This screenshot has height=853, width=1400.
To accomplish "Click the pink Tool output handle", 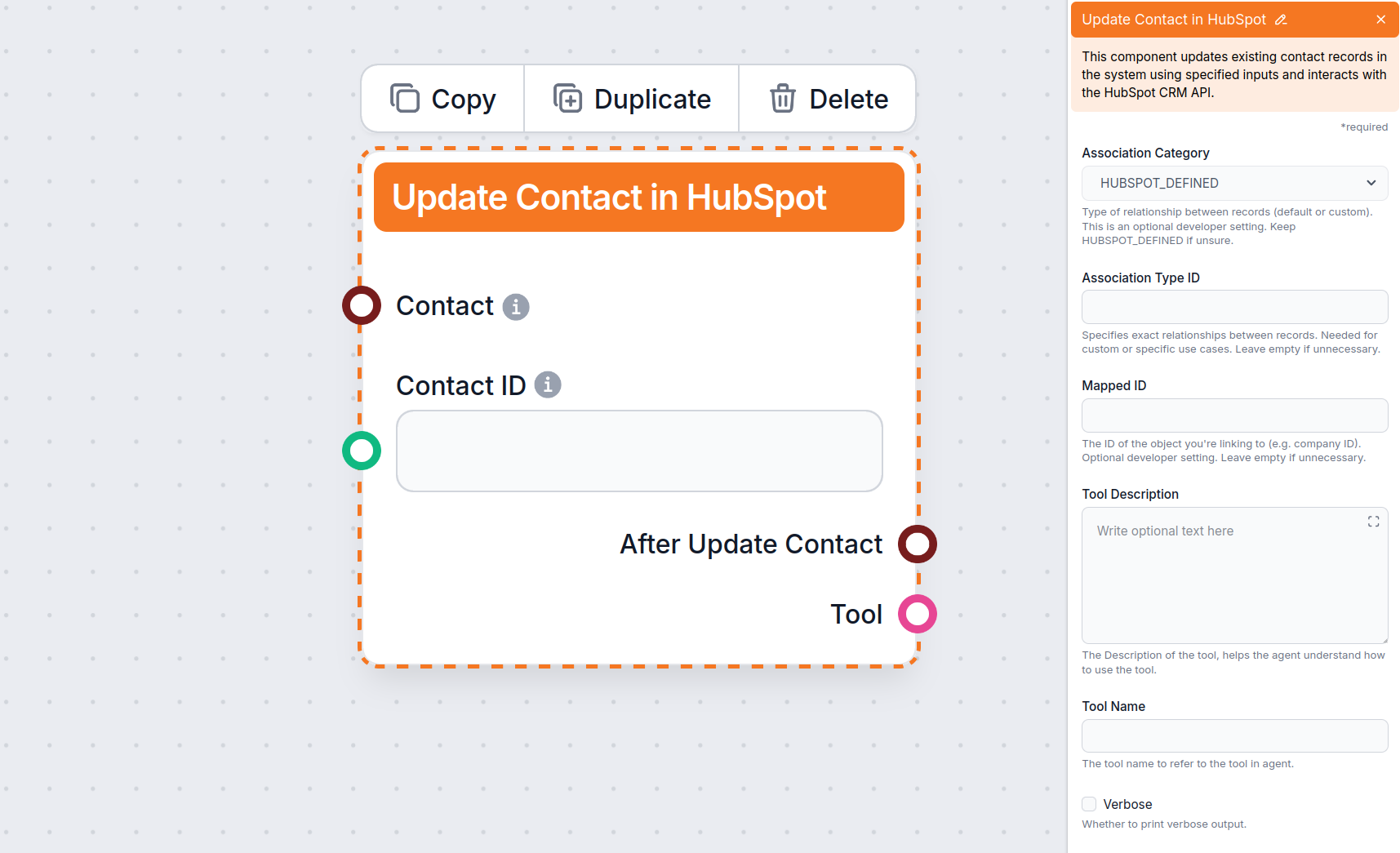I will click(918, 614).
